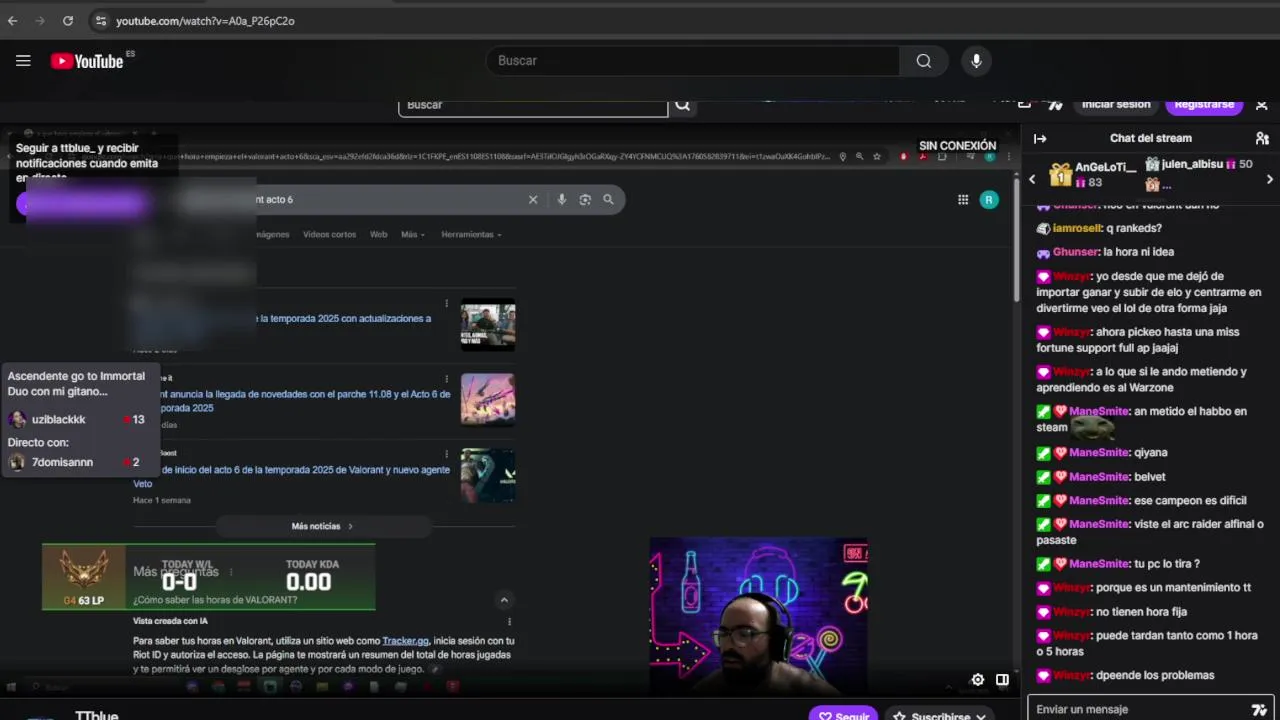The height and width of the screenshot is (720, 1280).
Task: Follow channel with Seguir heart button
Action: coord(843,714)
